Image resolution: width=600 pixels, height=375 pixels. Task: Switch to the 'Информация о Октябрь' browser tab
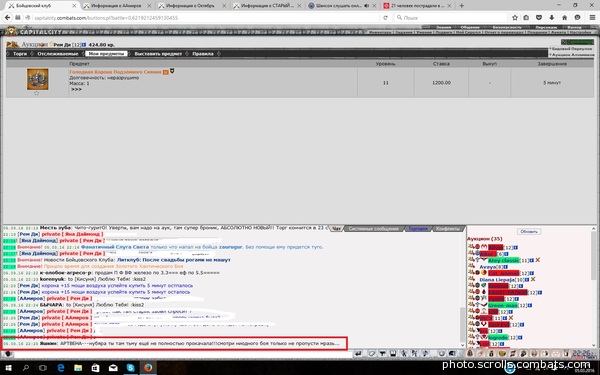(x=192, y=6)
